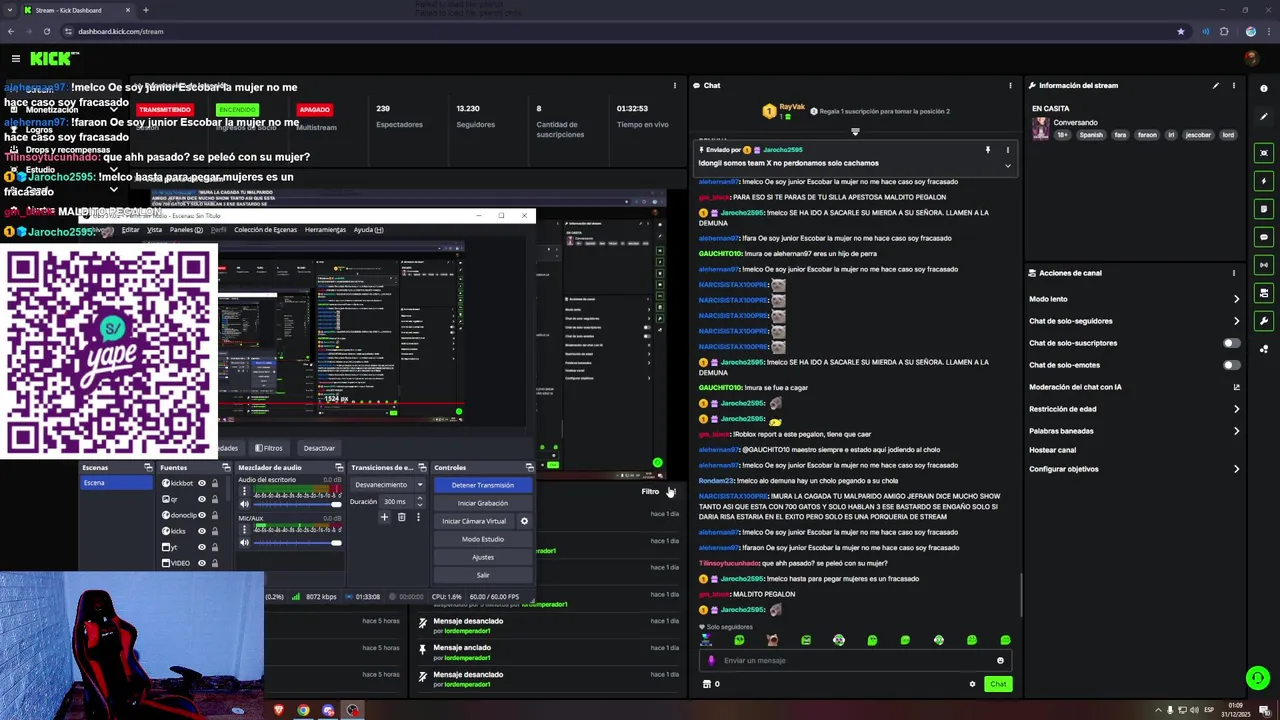
Task: Toggle Chat de solo-emotes switch
Action: pyautogui.click(x=1232, y=365)
